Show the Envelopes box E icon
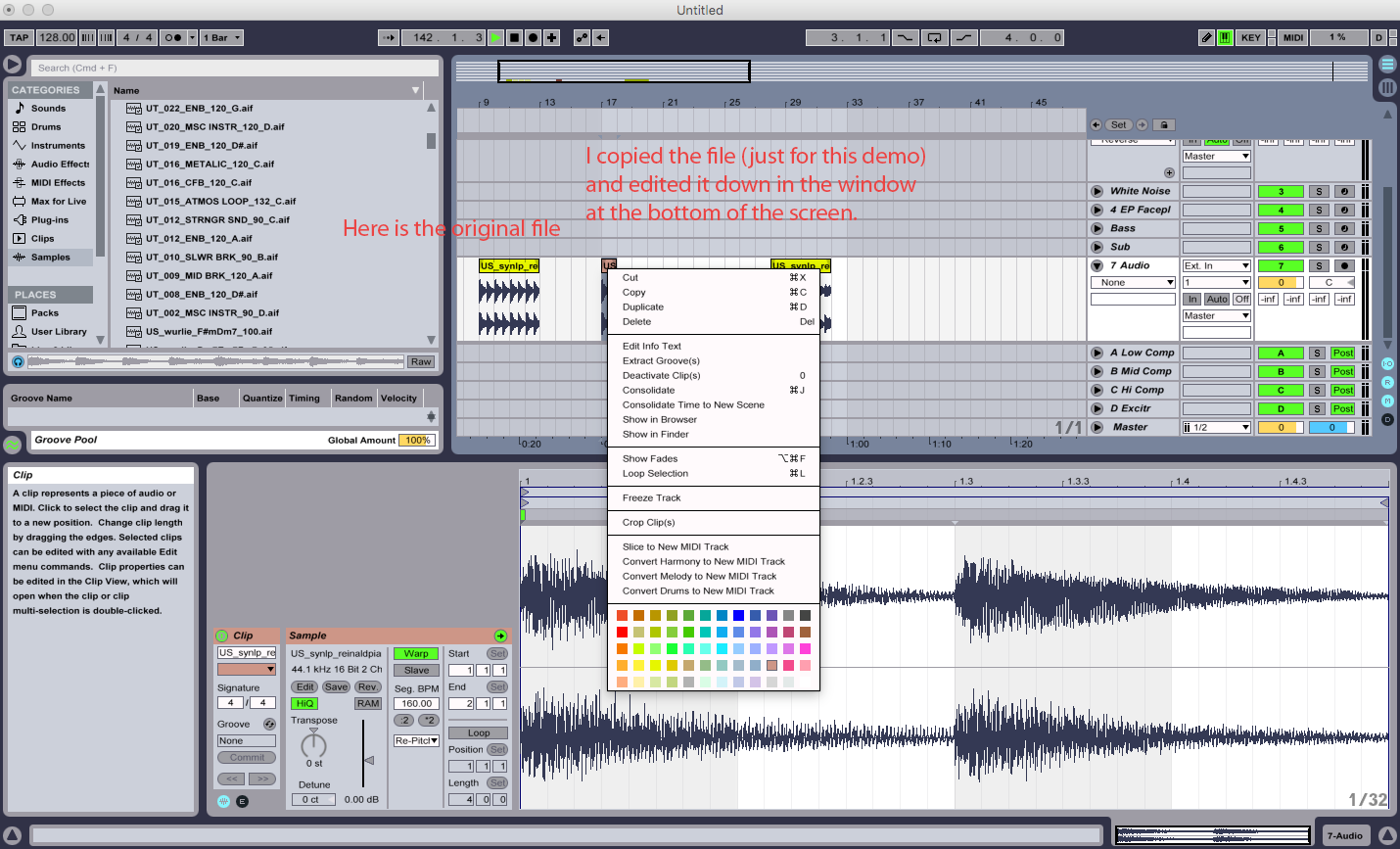Screen dimensions: 1400x849 (242, 801)
